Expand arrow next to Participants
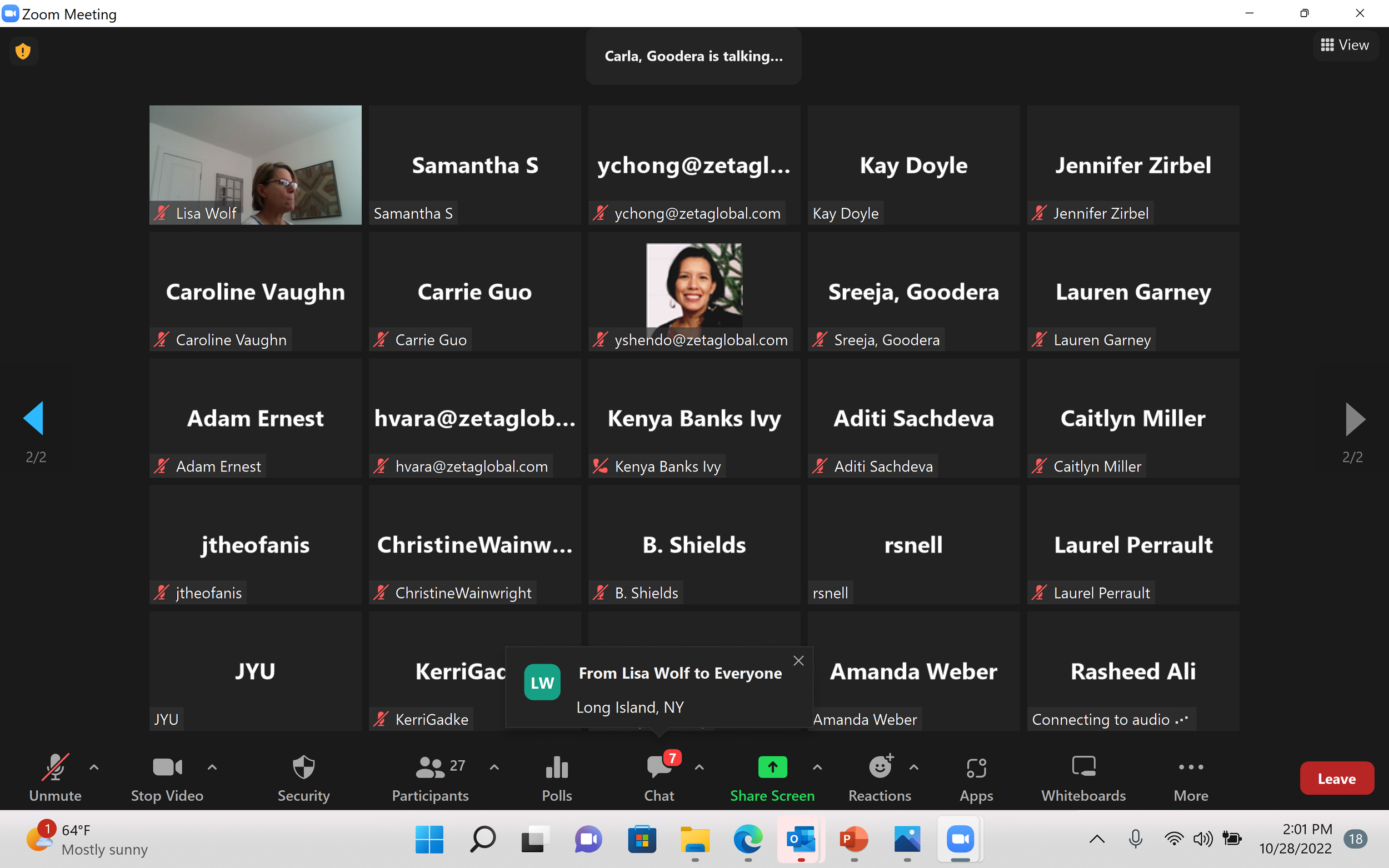Screen dimensions: 1389x868 point(494,767)
